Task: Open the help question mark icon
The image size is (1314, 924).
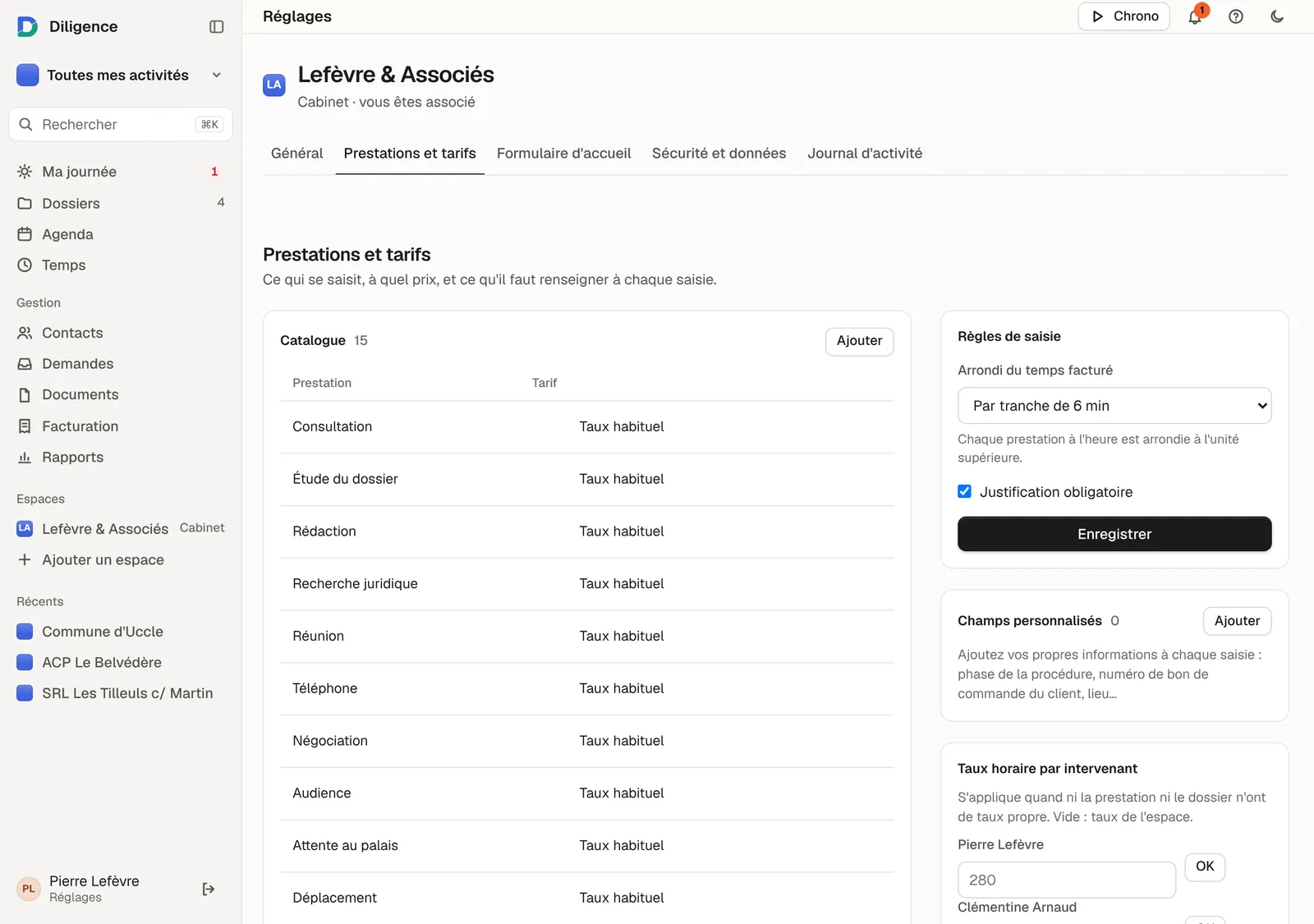Action: (1236, 16)
